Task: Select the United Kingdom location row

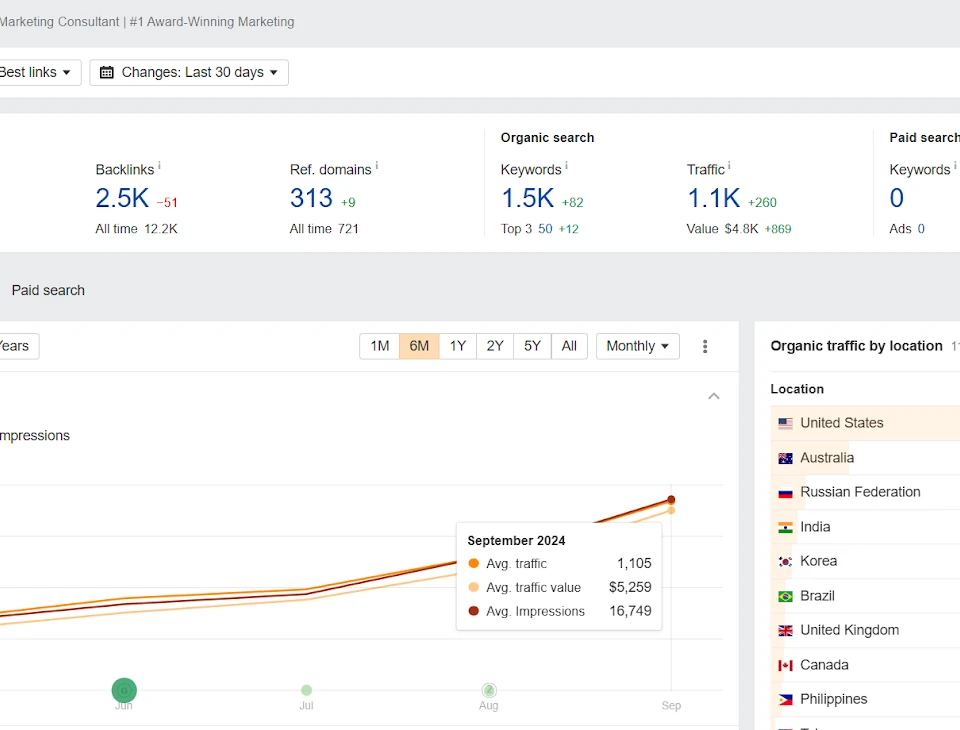Action: pos(865,631)
